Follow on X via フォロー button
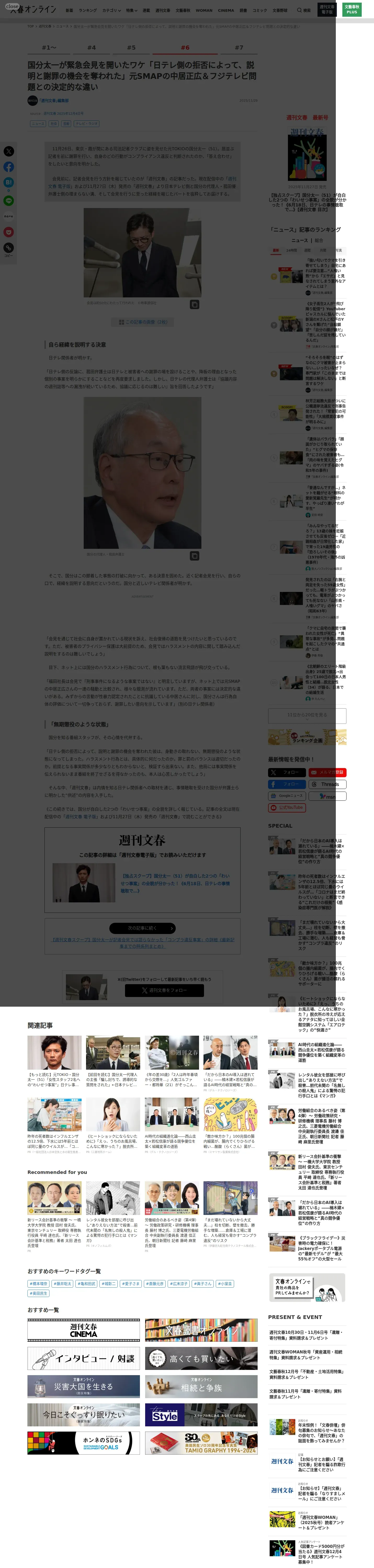The image size is (374, 1568). pos(287,773)
